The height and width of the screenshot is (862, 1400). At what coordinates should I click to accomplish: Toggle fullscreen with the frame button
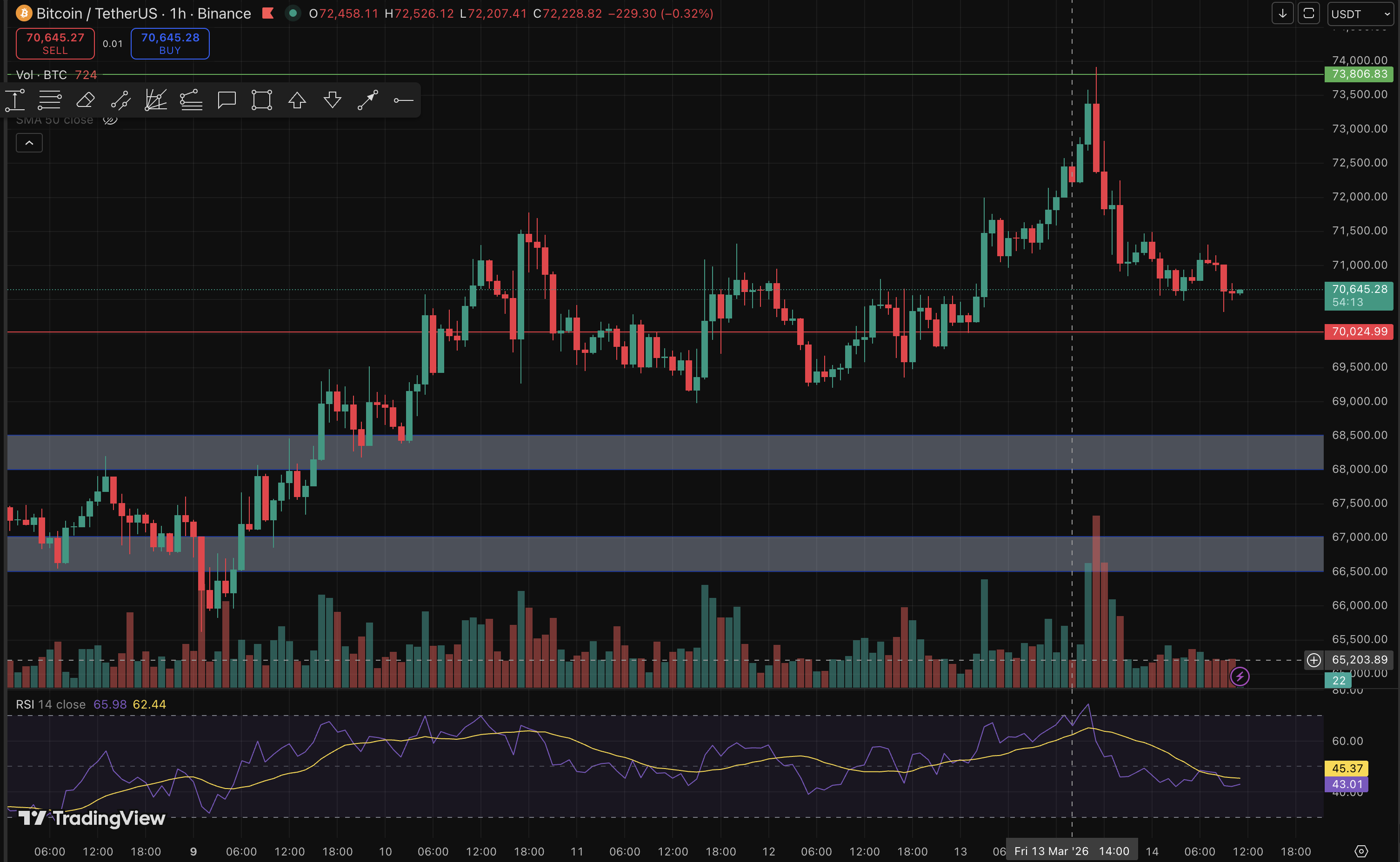click(1309, 13)
